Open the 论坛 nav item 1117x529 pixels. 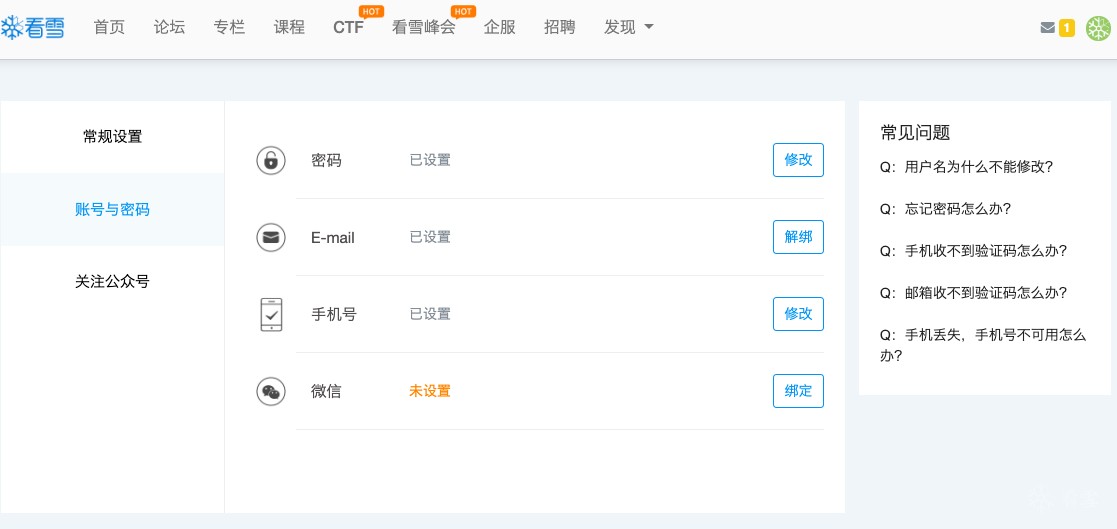(x=169, y=27)
